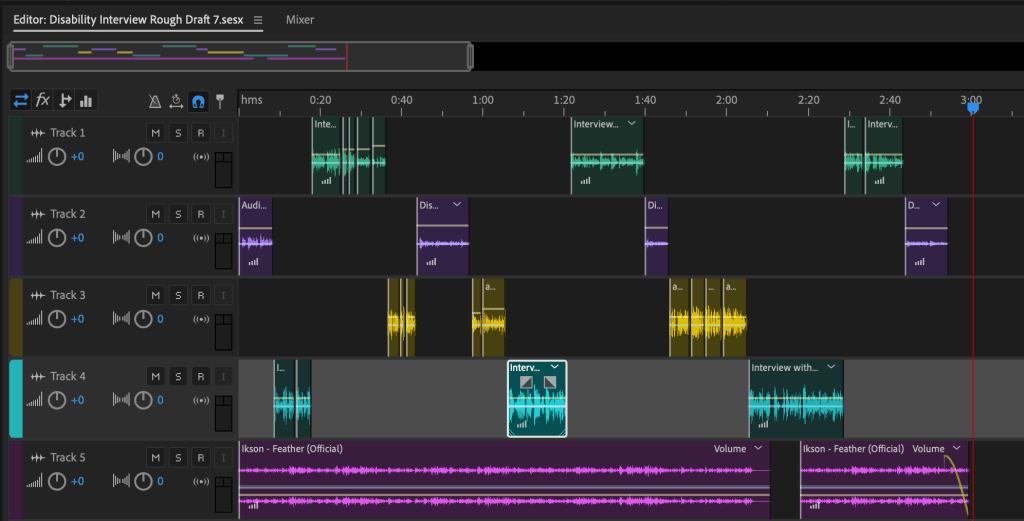1024x521 pixels.
Task: Click the Inputs/Outputs arrows icon
Action: pos(20,100)
